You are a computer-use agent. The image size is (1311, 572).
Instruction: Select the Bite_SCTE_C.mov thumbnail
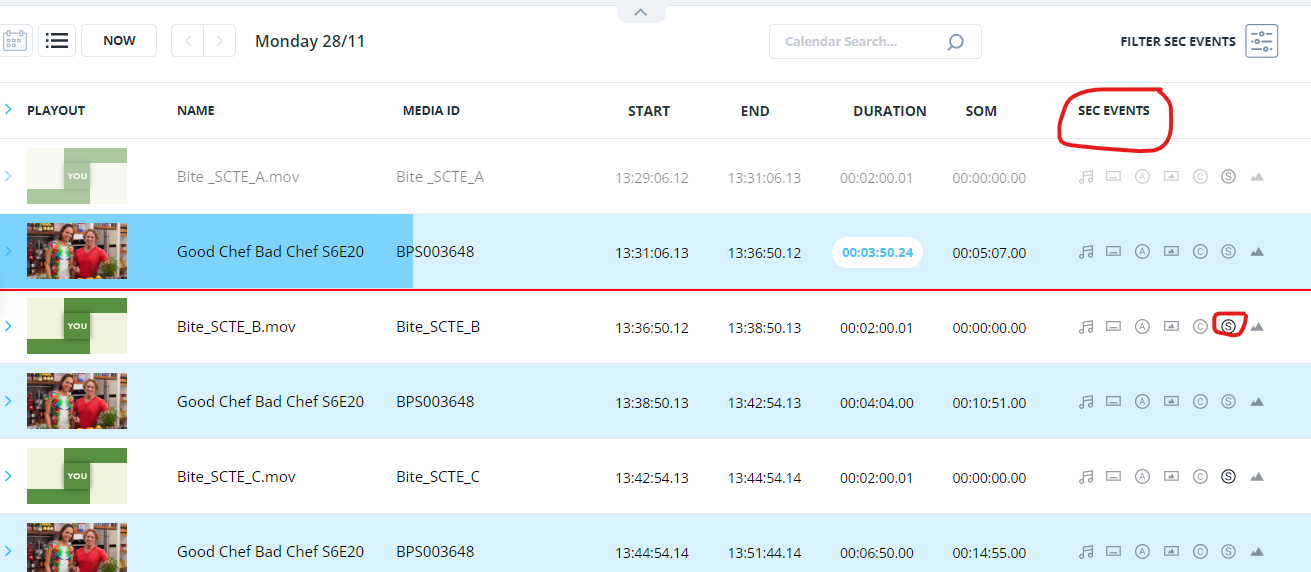click(x=77, y=476)
